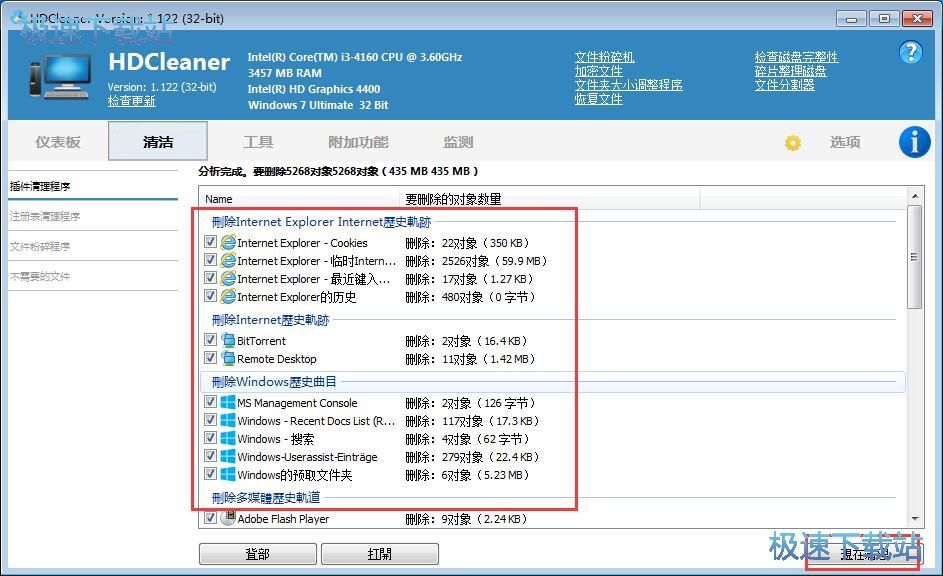Open the 加密文件 link
The image size is (943, 576).
click(598, 71)
